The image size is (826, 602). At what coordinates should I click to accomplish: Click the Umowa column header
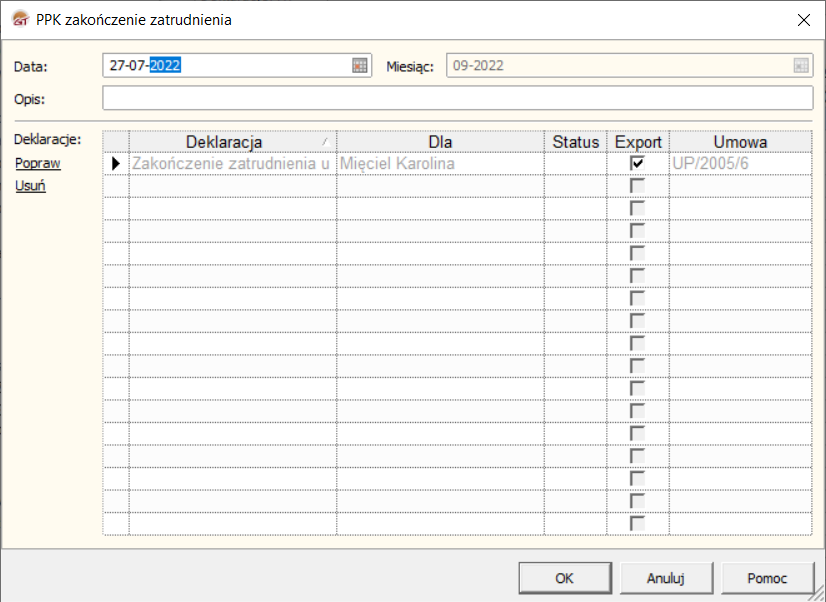[x=740, y=142]
